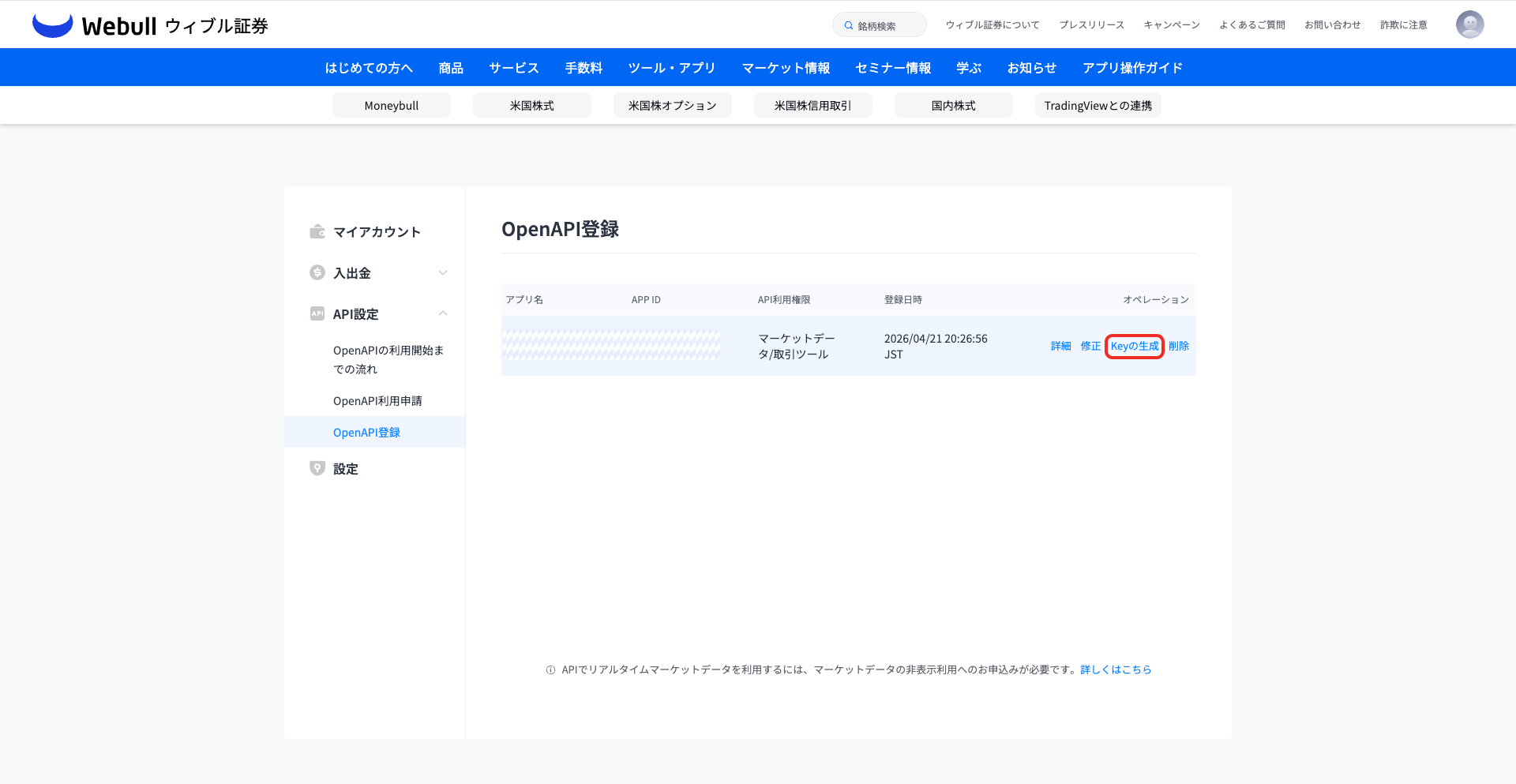
Task: Click the Keyの生成 link
Action: coord(1135,346)
